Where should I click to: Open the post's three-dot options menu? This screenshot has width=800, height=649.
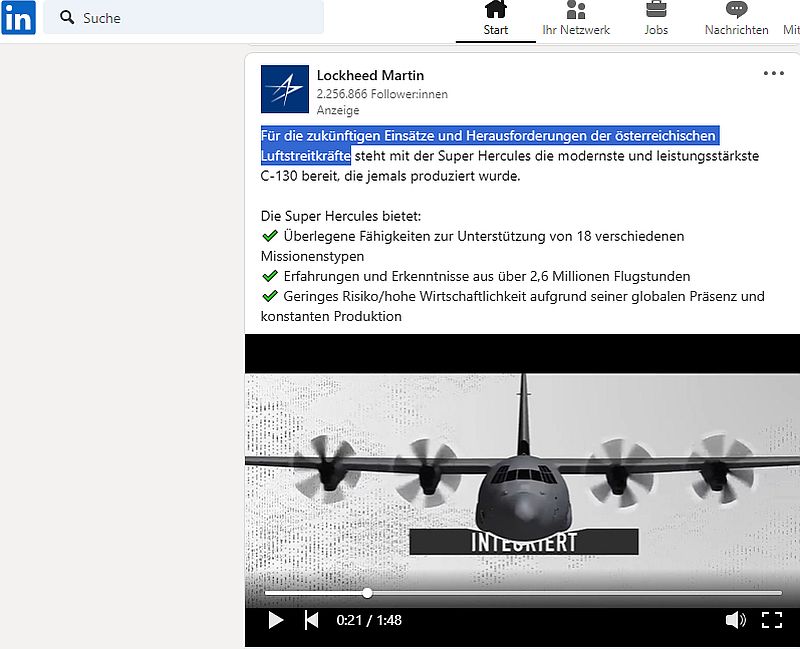[x=773, y=73]
